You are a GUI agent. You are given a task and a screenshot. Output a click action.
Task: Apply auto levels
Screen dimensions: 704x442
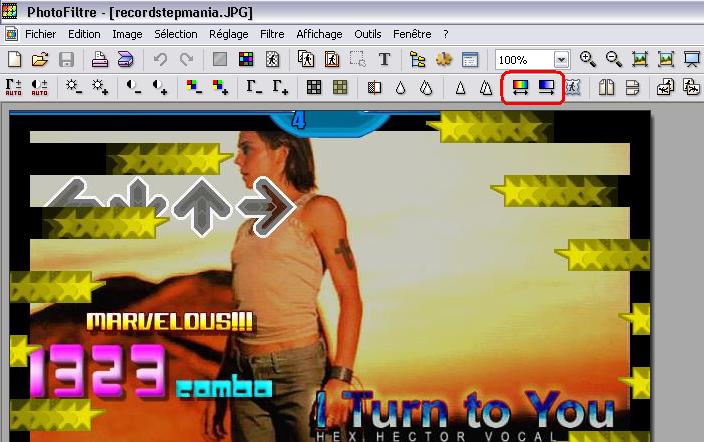pyautogui.click(x=13, y=87)
